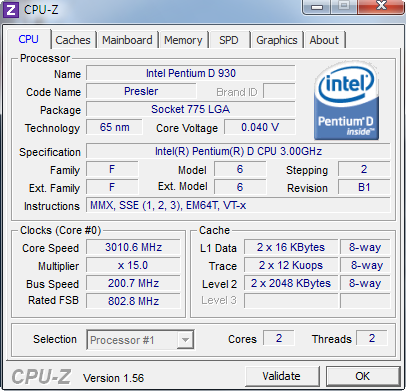The image size is (407, 392).
Task: Switch to the CPU tab
Action: click(x=28, y=39)
